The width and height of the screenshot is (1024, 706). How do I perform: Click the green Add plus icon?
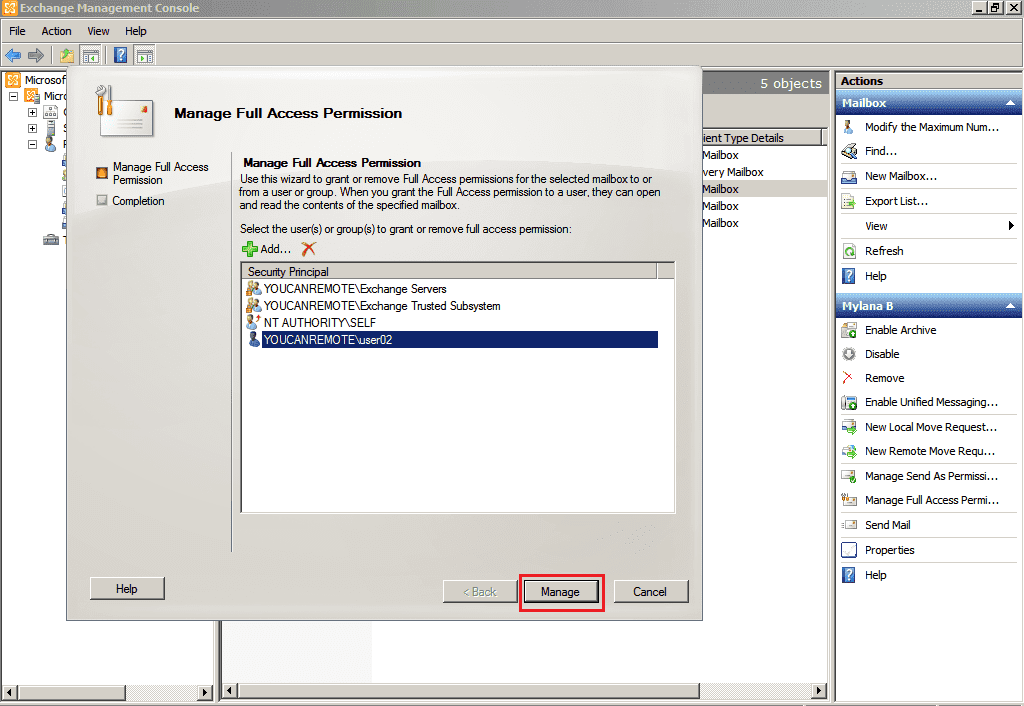pos(250,249)
